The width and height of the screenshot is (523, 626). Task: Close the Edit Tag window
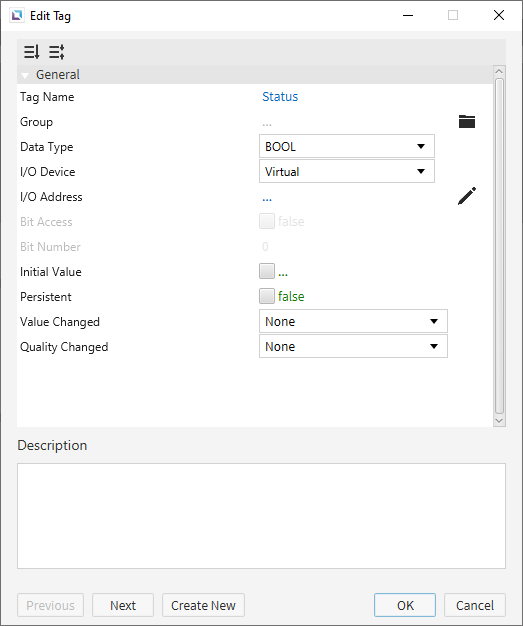tap(499, 15)
